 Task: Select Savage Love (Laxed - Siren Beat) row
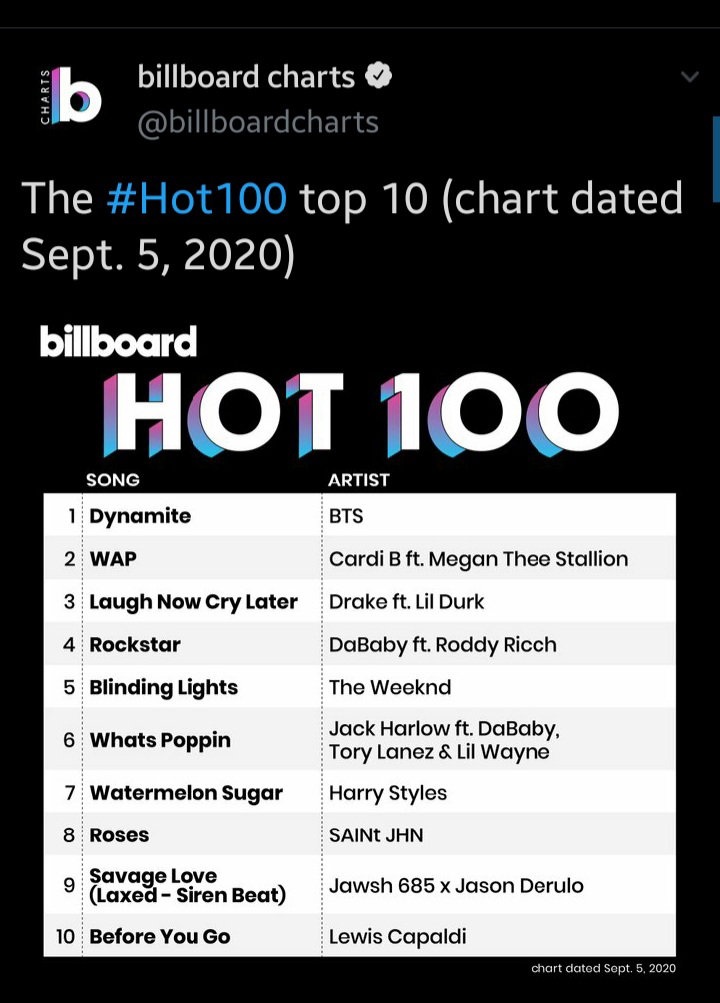click(359, 885)
